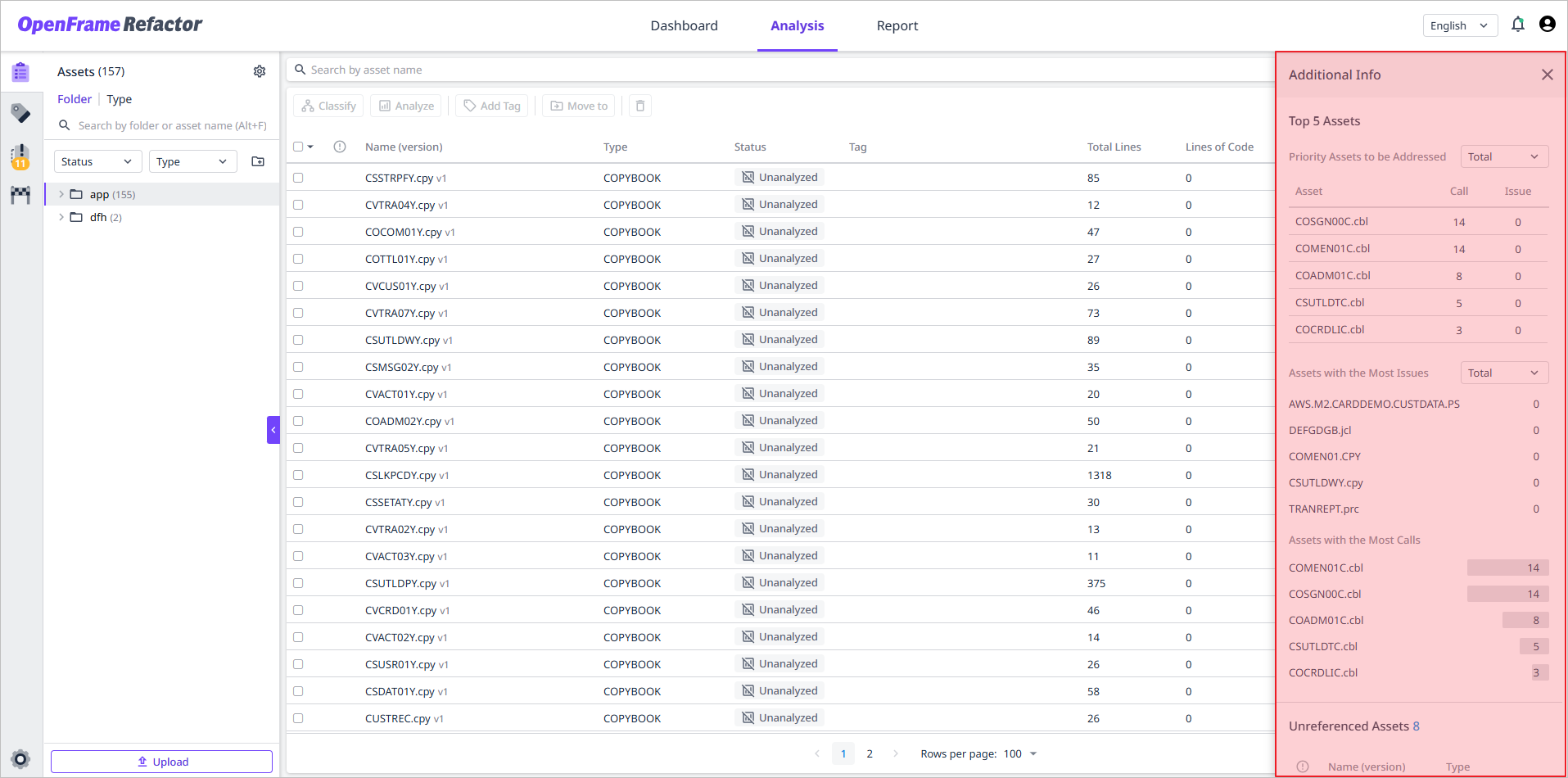Screen dimensions: 1568x778
Task: Collapse the left assets panel handle
Action: click(273, 430)
